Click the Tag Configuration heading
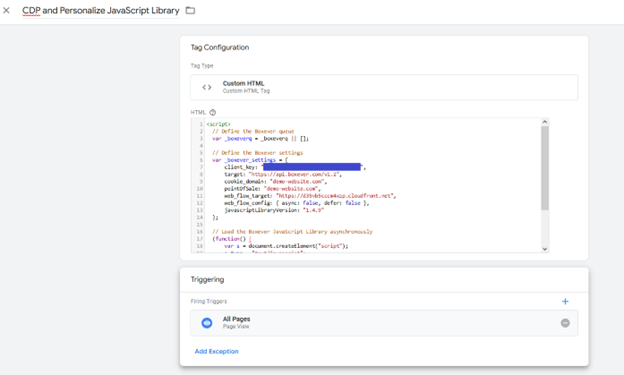This screenshot has height=375, width=624. (x=220, y=47)
